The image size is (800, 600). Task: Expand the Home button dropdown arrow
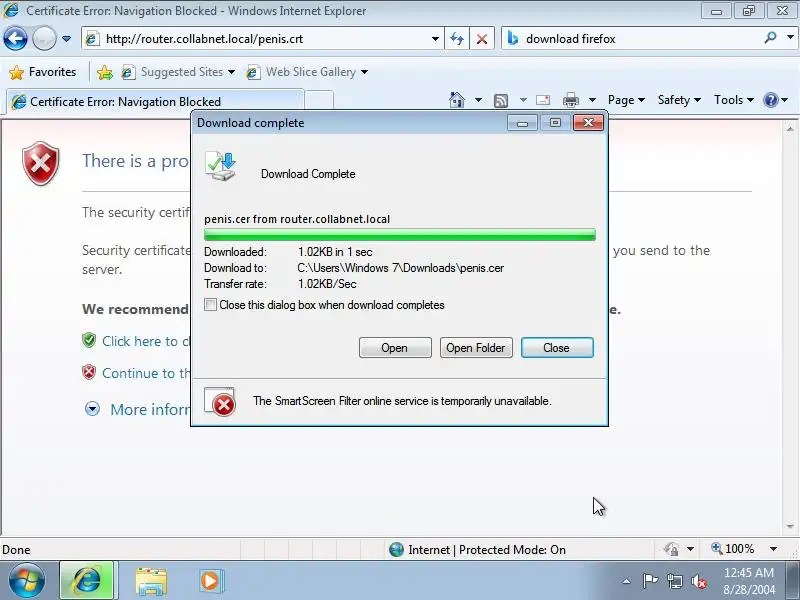(x=478, y=100)
